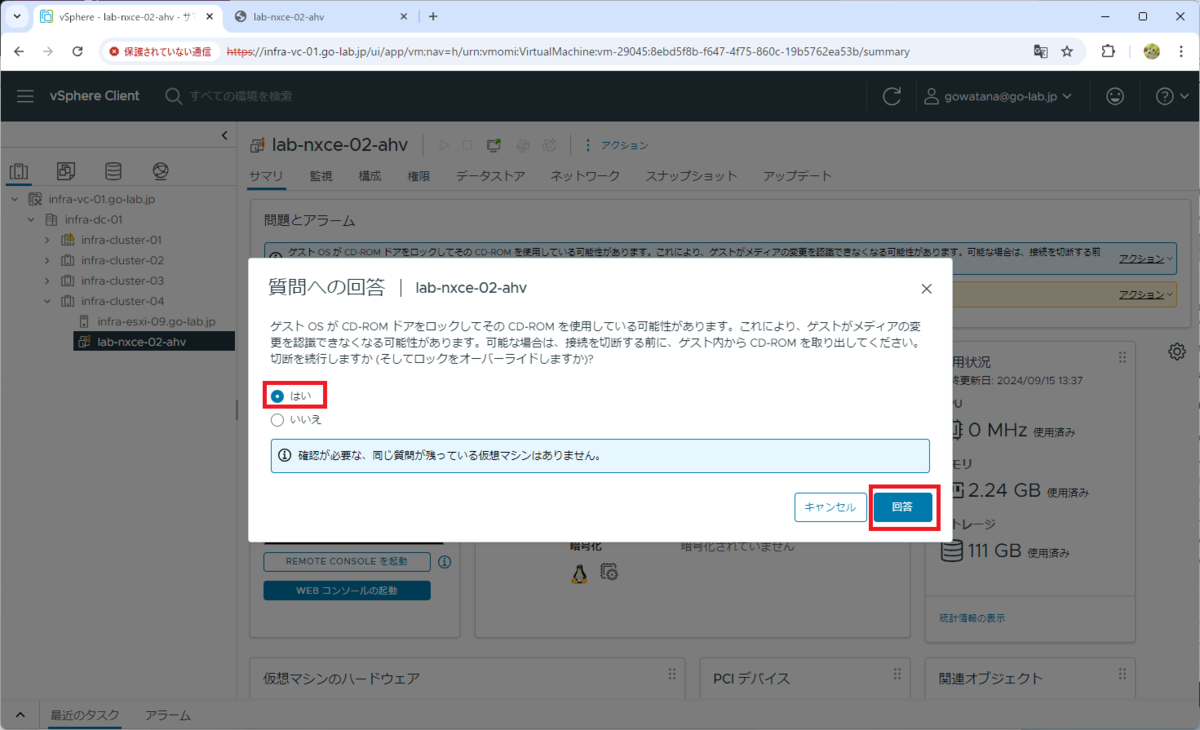Screen dimensions: 1200x730
Task: Click the tools settings icon beside penguin
Action: pos(609,572)
